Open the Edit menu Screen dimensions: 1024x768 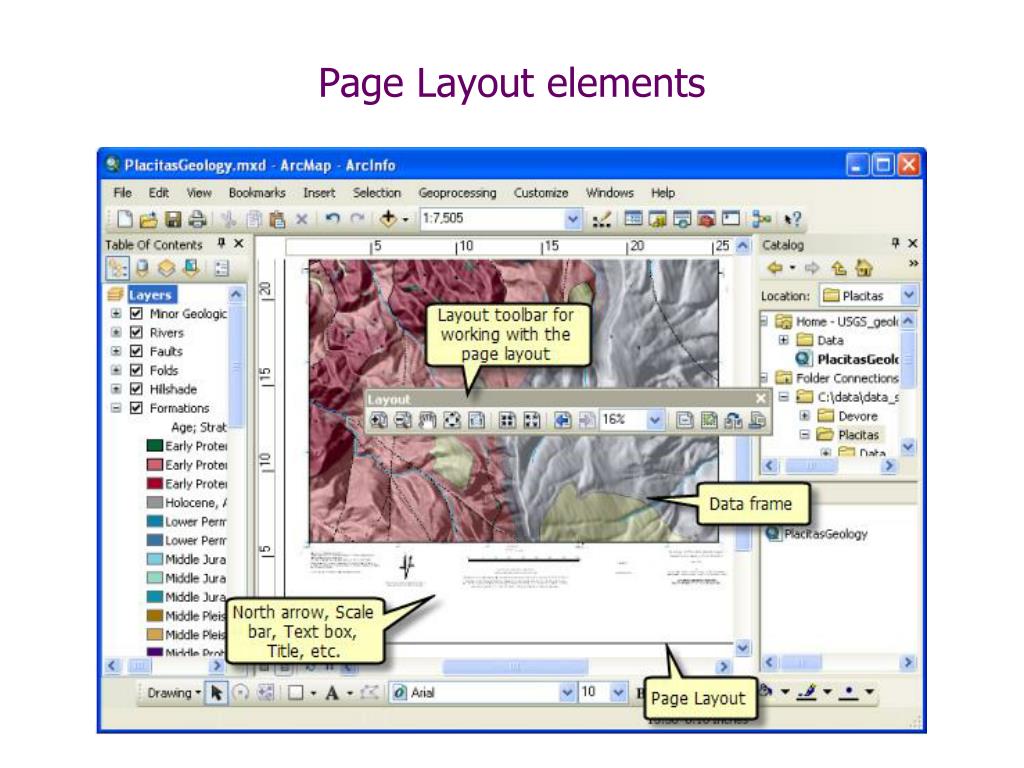click(159, 193)
